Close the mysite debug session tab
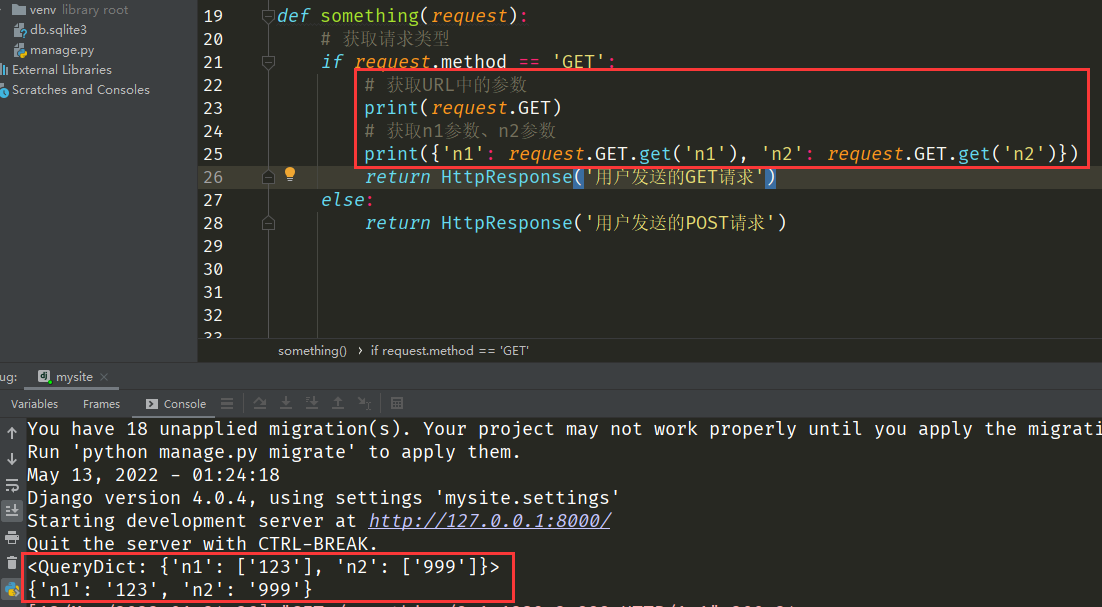 pos(105,377)
